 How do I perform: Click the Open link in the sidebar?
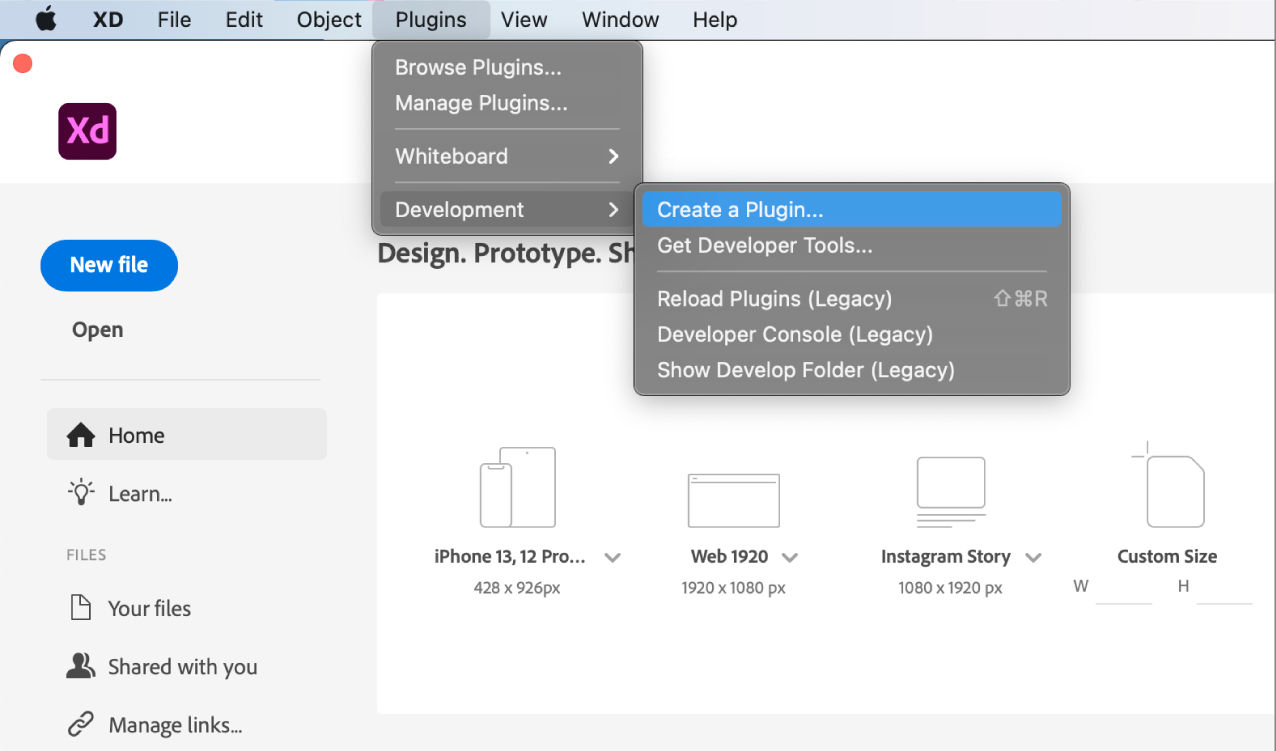96,329
